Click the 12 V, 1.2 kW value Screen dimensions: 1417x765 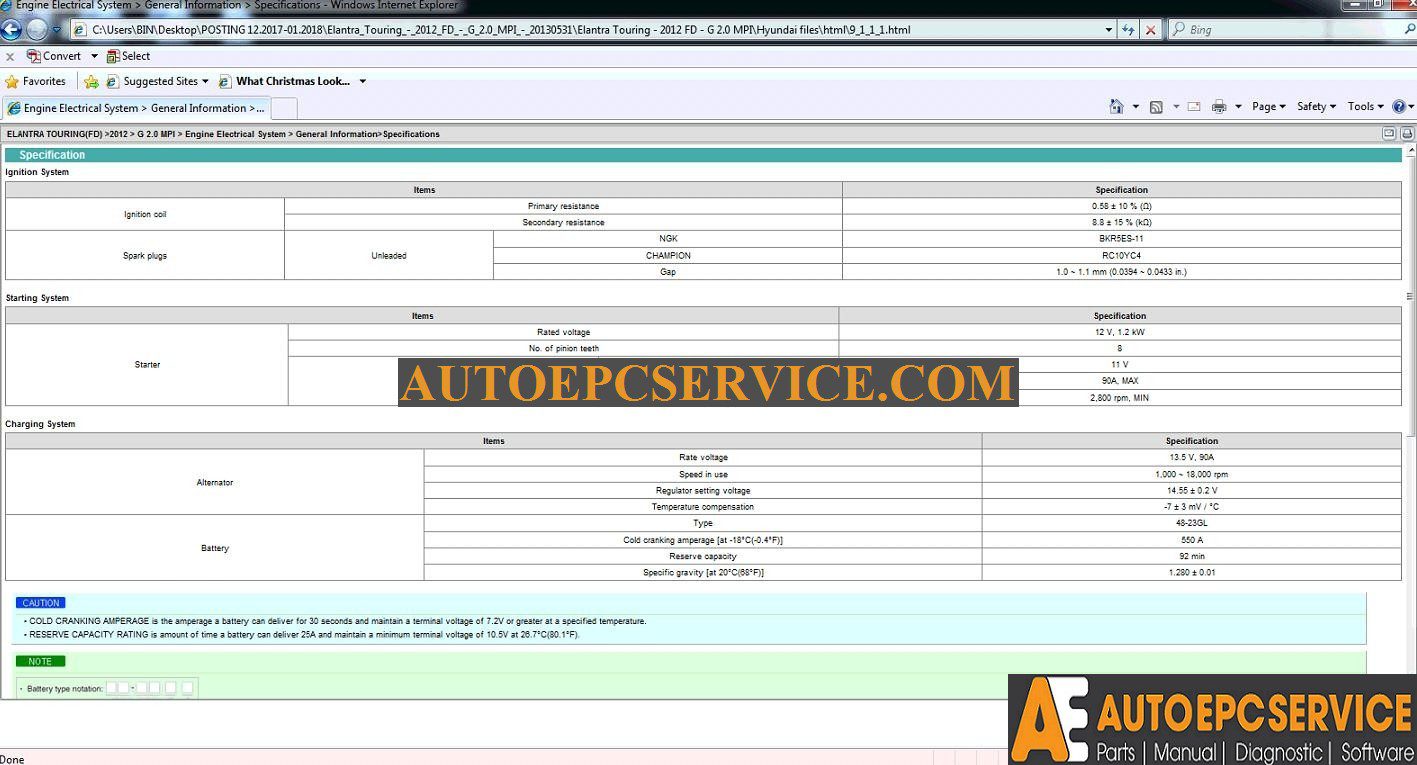(x=1120, y=332)
